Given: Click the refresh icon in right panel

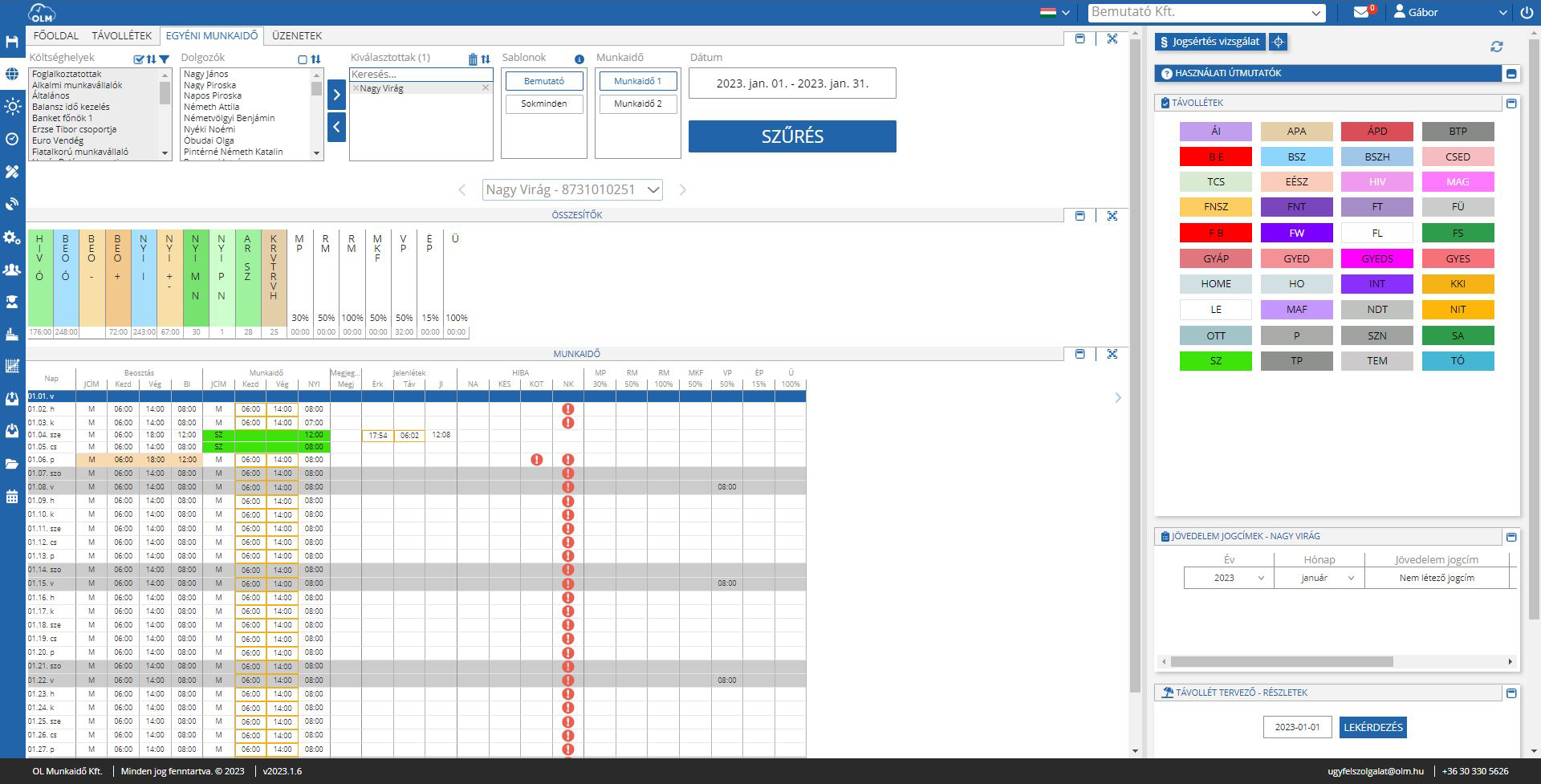Looking at the screenshot, I should [x=1496, y=47].
